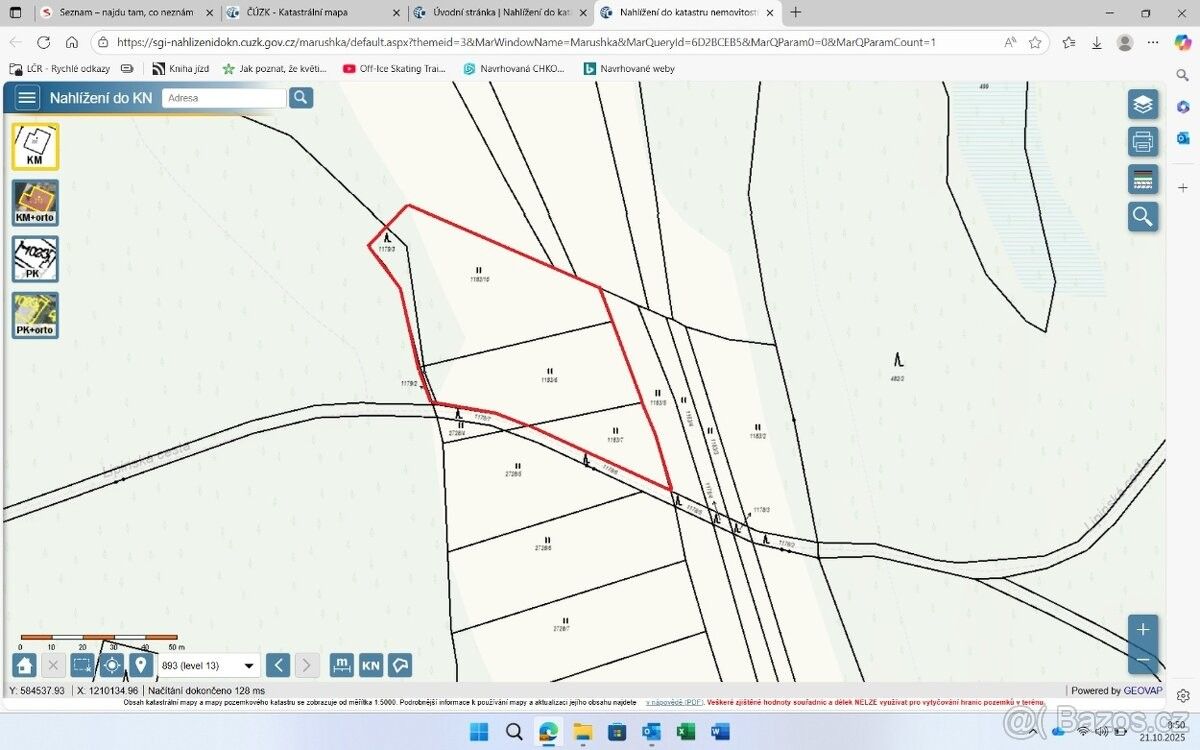Click the Adresa search input field
Image resolution: width=1200 pixels, height=750 pixels.
click(x=224, y=98)
